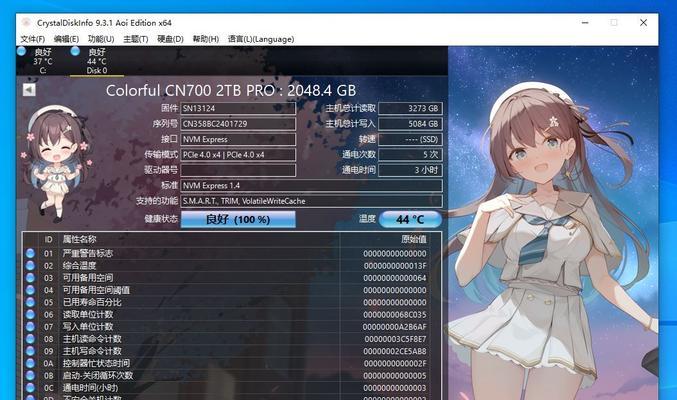Viewport: 677px width, 400px height.
Task: Minimize the CrystalDiskInfo window
Action: click(585, 22)
